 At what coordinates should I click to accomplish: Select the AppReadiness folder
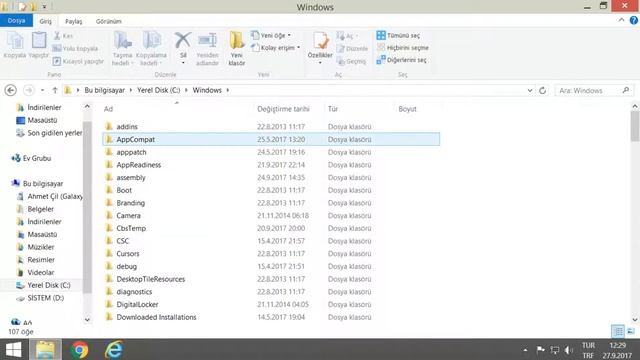pos(271,165)
